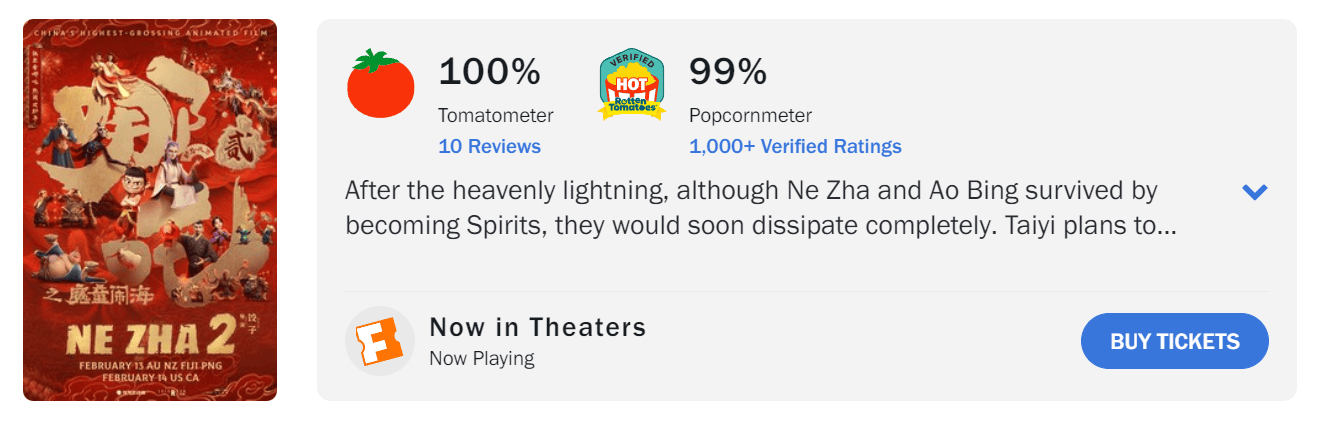This screenshot has height=435, width=1328.
Task: Open the 1,000+ Verified Ratings link
Action: [x=795, y=146]
